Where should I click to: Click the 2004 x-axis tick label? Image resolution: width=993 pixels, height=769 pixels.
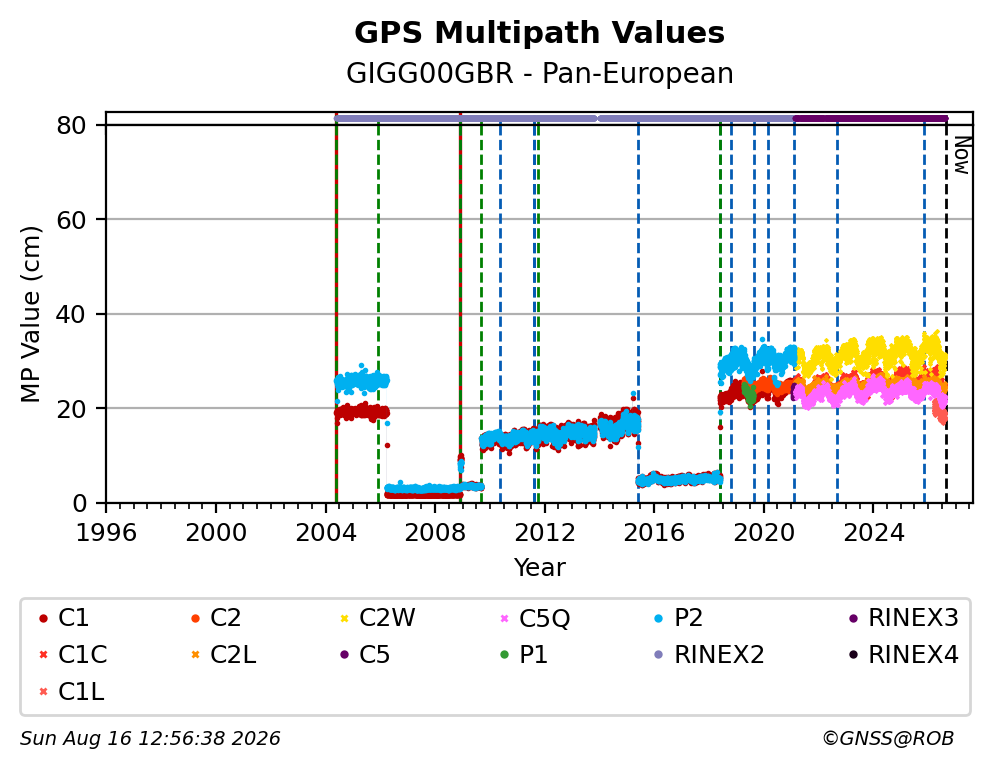326,533
